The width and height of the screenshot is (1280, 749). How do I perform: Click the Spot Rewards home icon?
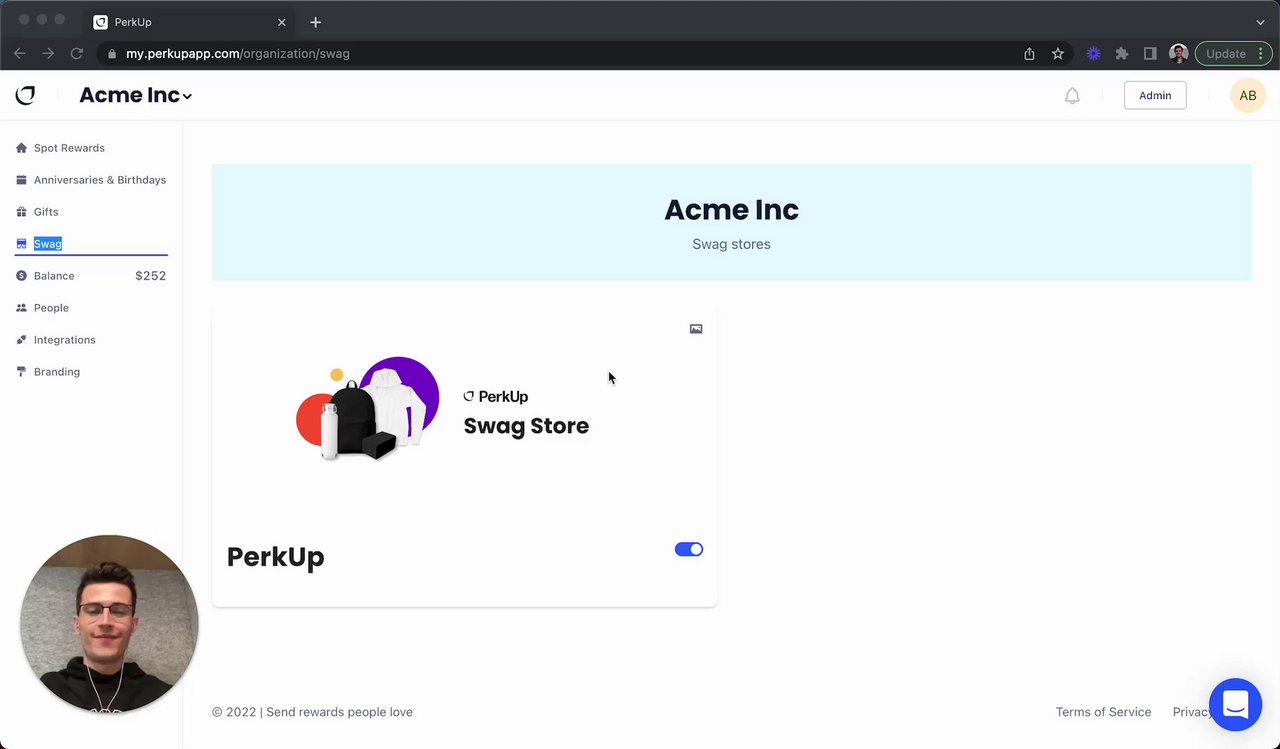[x=21, y=148]
